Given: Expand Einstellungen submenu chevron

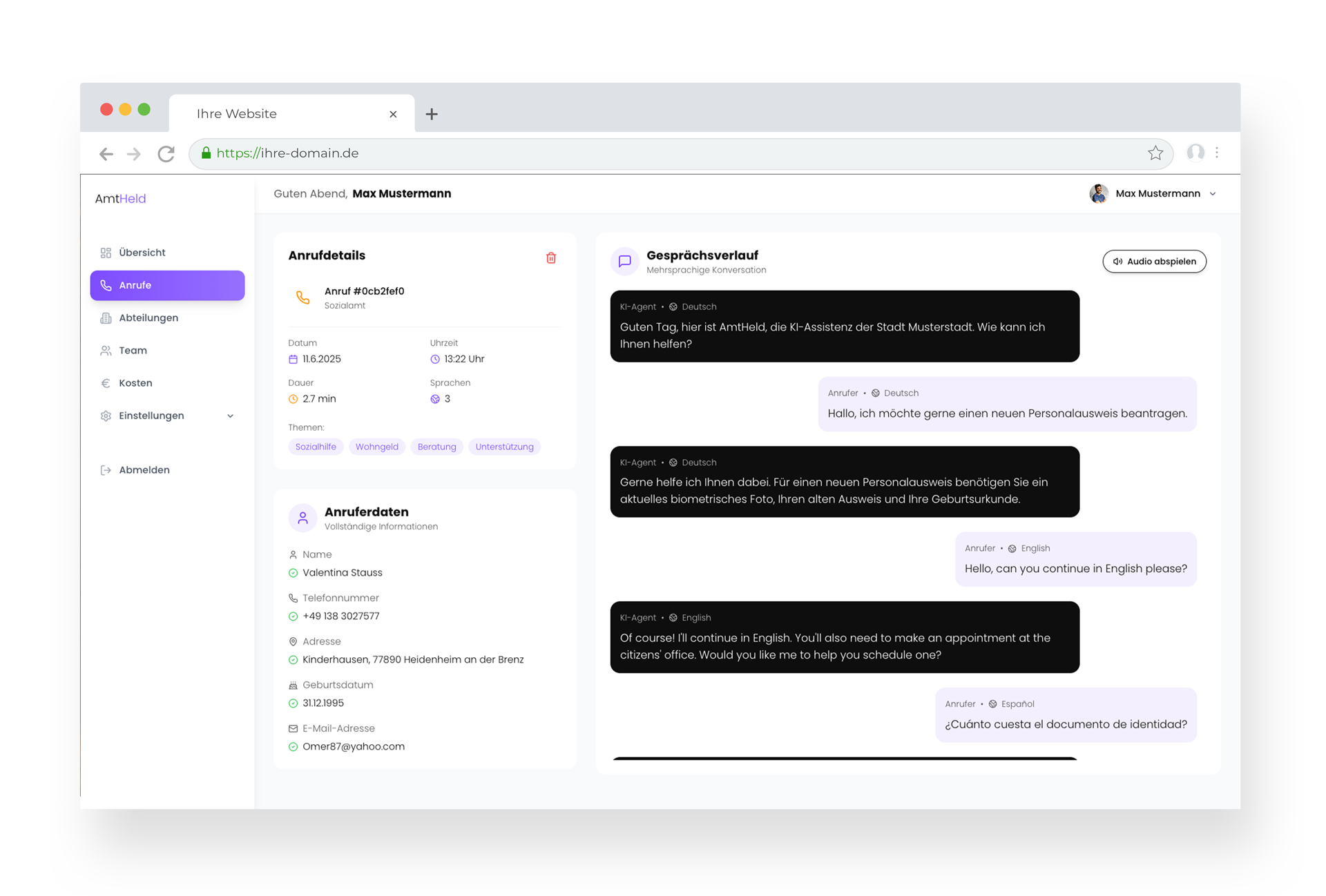Looking at the screenshot, I should [x=230, y=416].
